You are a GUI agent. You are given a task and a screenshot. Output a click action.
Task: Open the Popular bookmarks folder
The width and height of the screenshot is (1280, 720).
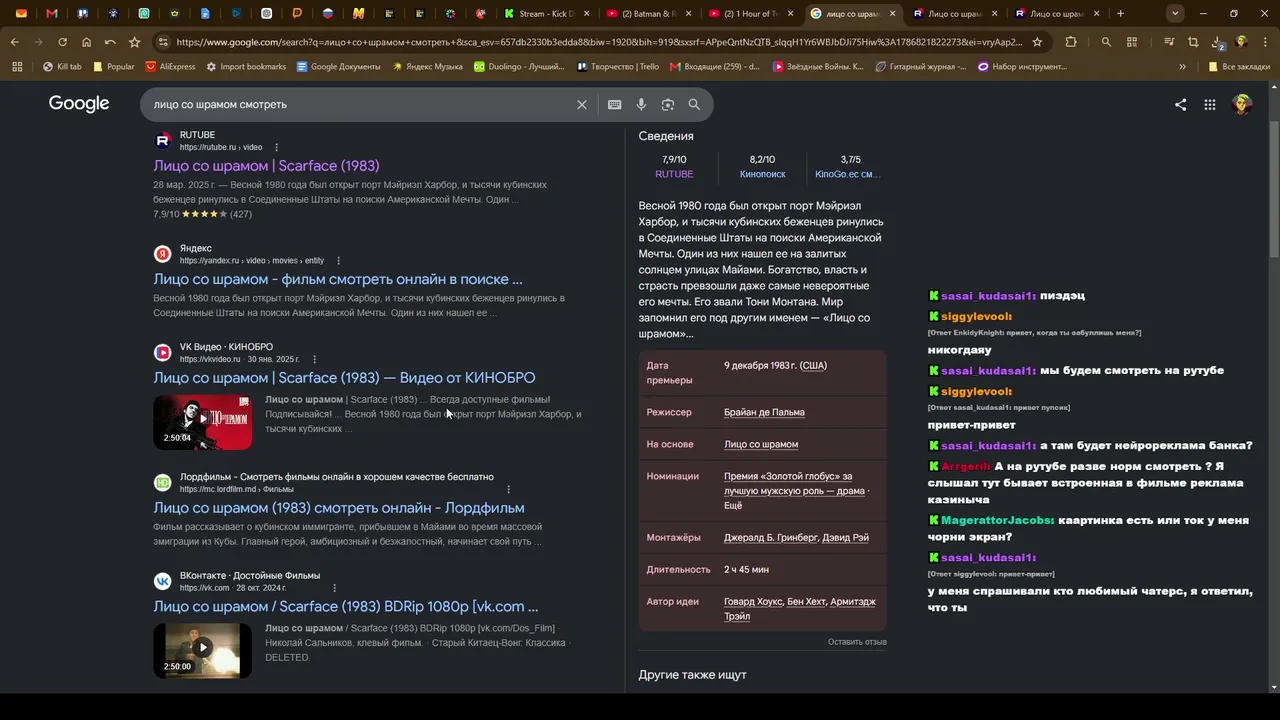pyautogui.click(x=113, y=67)
